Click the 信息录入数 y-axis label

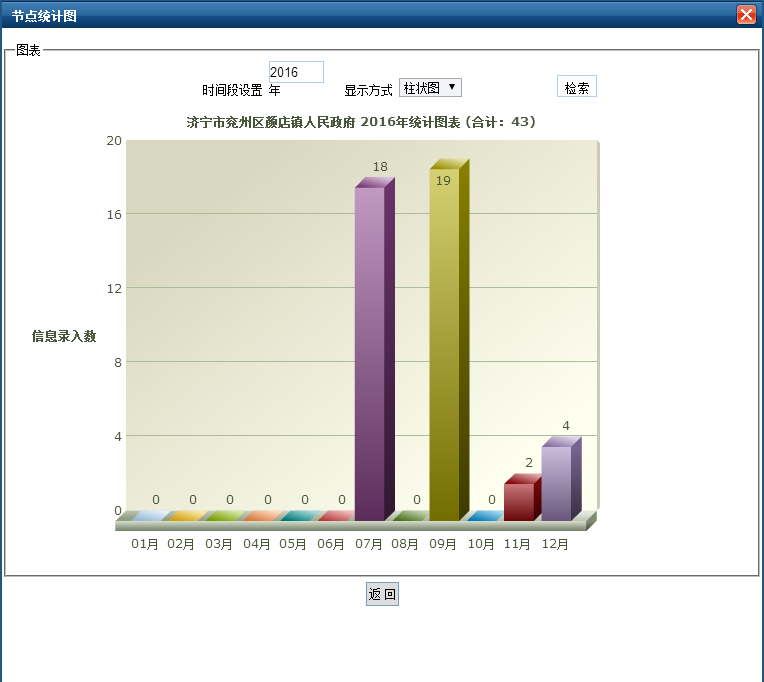(64, 336)
